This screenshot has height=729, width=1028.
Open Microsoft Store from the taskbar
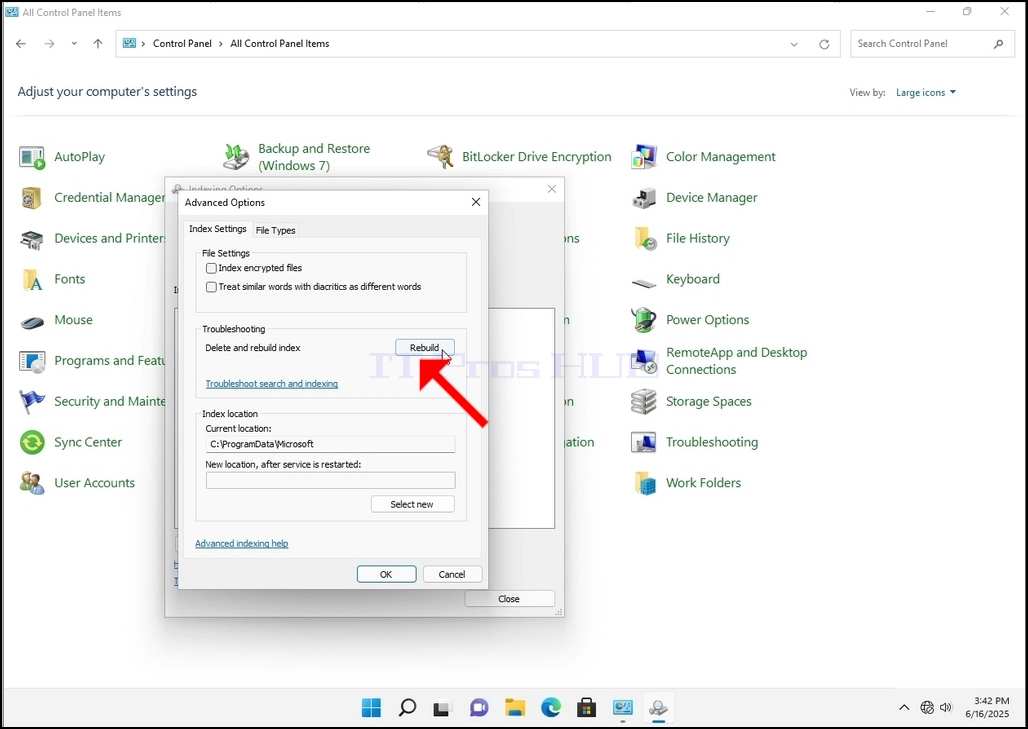(586, 708)
